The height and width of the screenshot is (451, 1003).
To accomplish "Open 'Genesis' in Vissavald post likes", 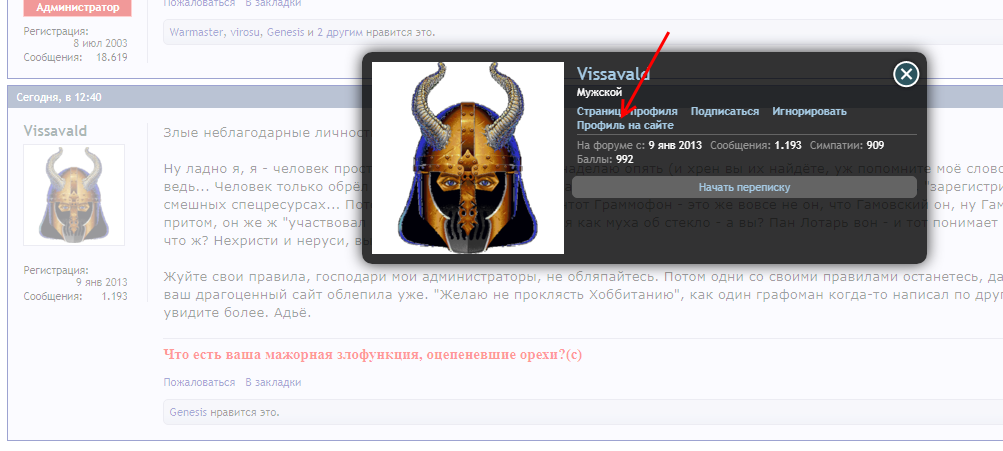I will click(x=188, y=412).
